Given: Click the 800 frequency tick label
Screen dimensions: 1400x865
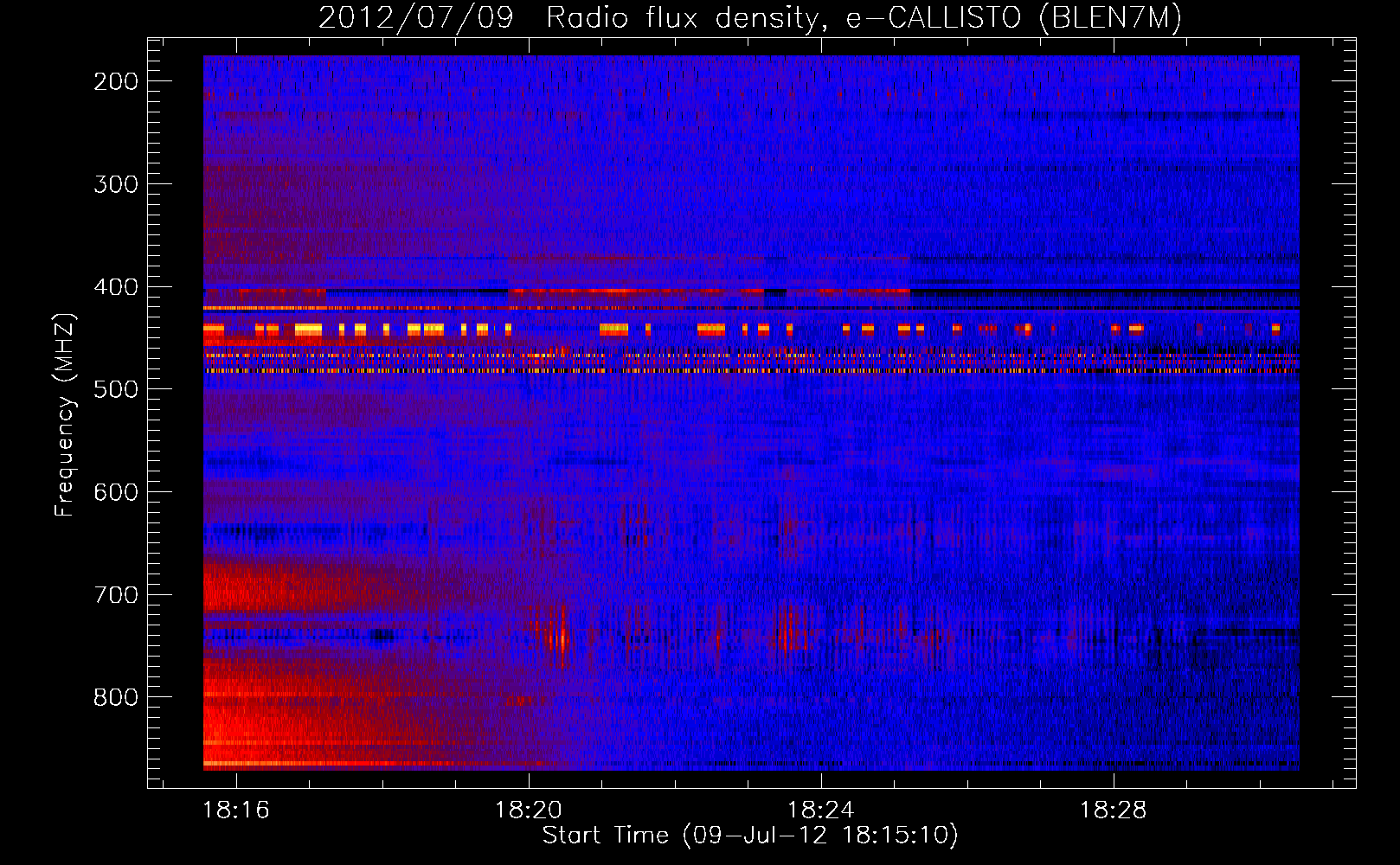Looking at the screenshot, I should (x=116, y=697).
